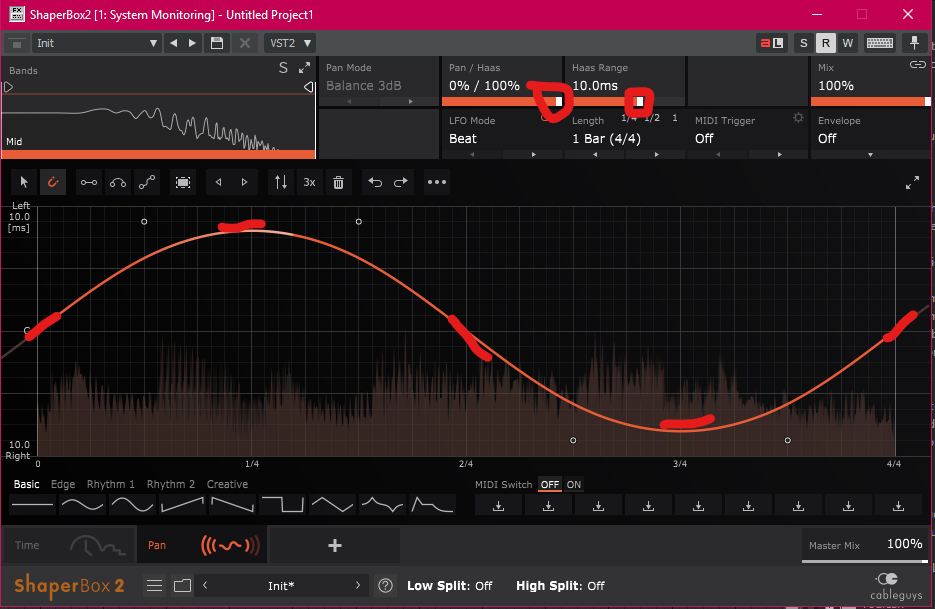Expand the wave editor to full size
The width and height of the screenshot is (935, 609).
(912, 184)
